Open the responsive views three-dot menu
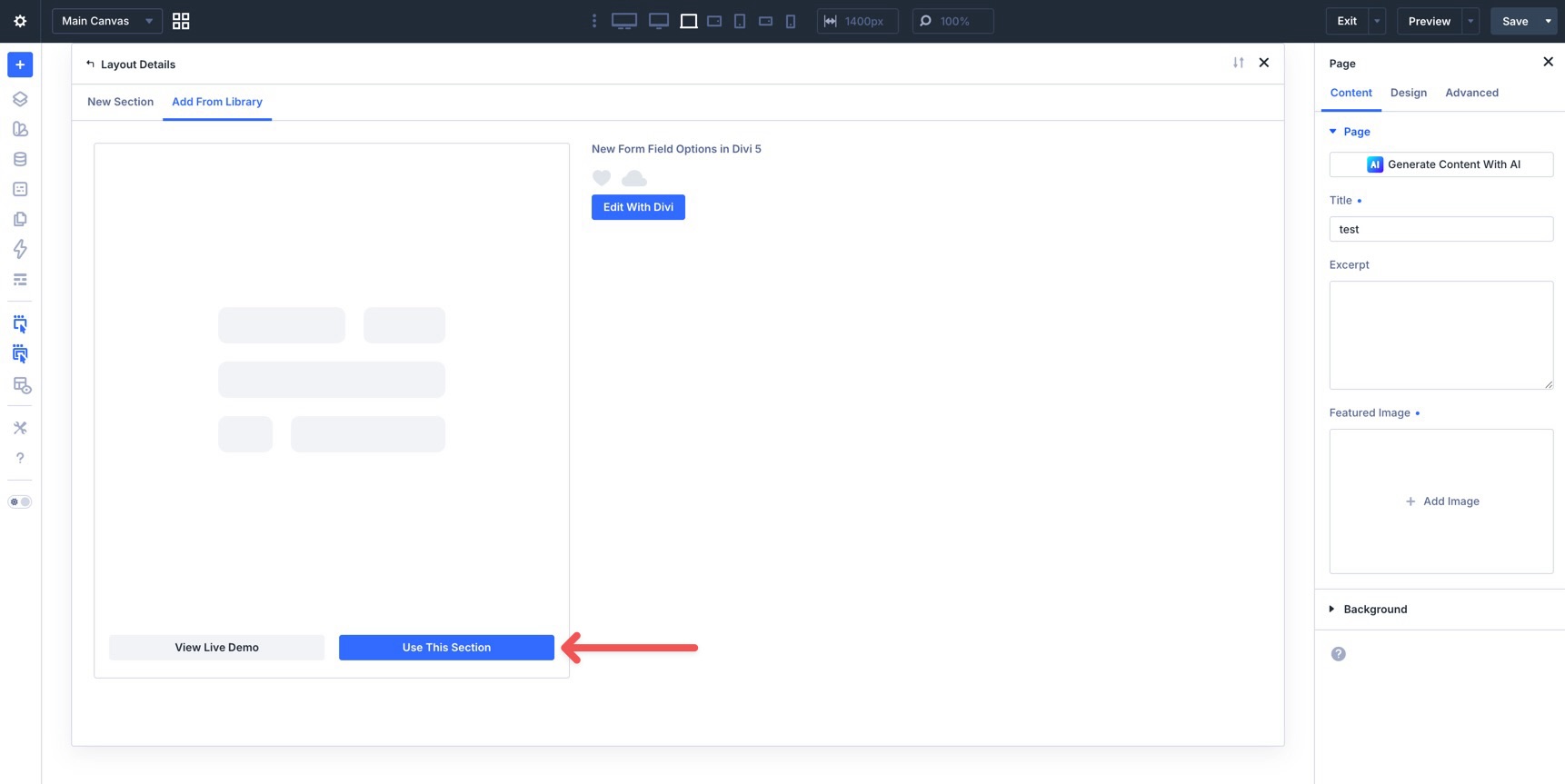1565x784 pixels. (x=594, y=21)
